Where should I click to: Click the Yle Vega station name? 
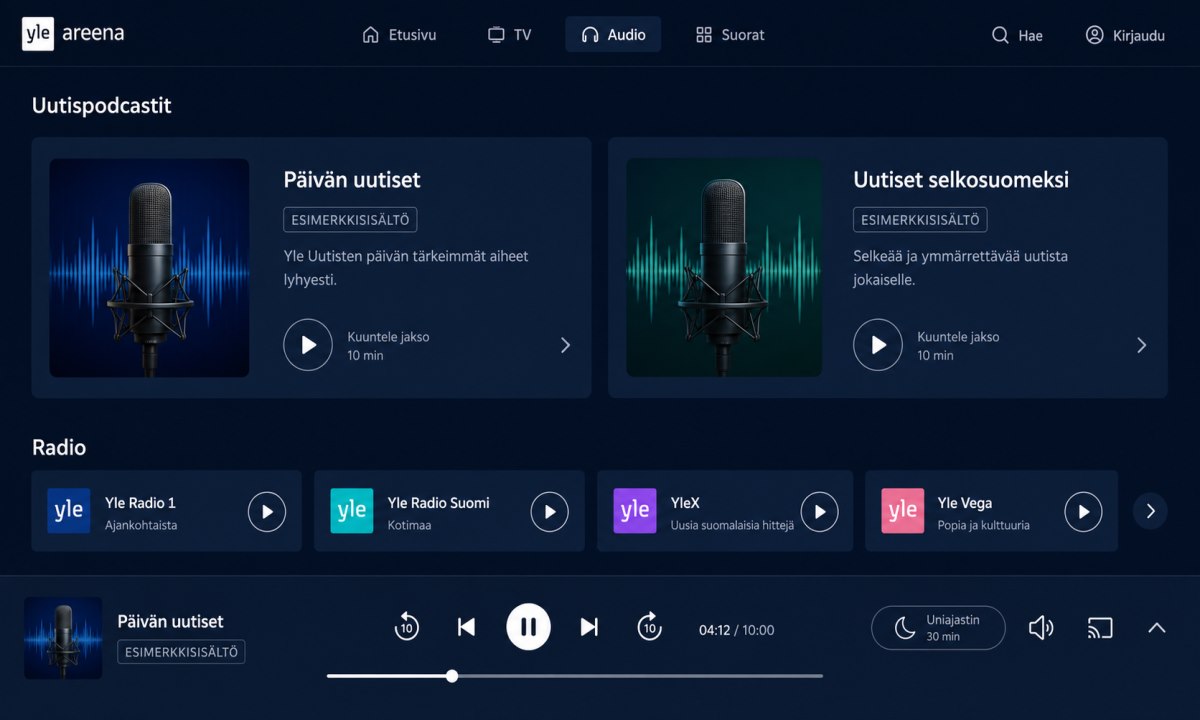pos(965,503)
